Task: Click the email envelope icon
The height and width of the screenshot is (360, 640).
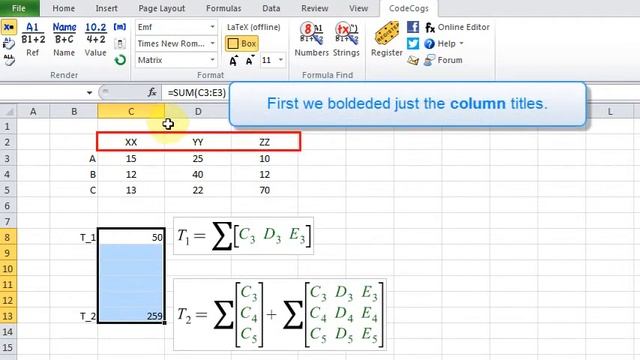Action: click(x=413, y=60)
